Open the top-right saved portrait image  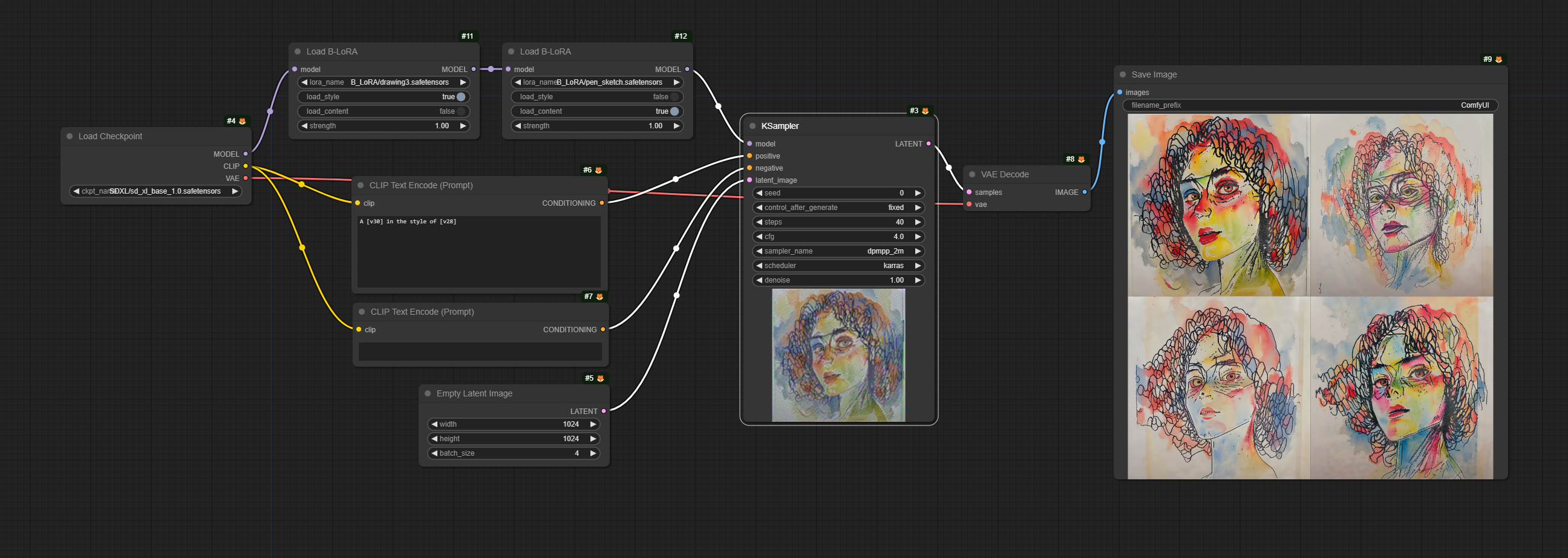pyautogui.click(x=1401, y=205)
